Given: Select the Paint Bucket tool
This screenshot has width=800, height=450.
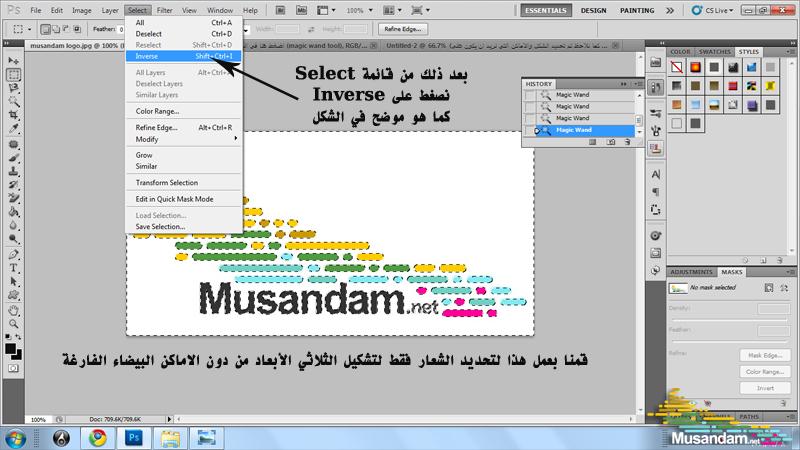Looking at the screenshot, I should [13, 212].
